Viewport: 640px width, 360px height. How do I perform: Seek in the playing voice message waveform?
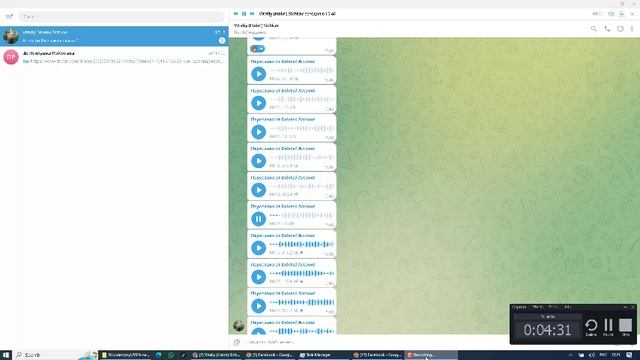pos(302,216)
